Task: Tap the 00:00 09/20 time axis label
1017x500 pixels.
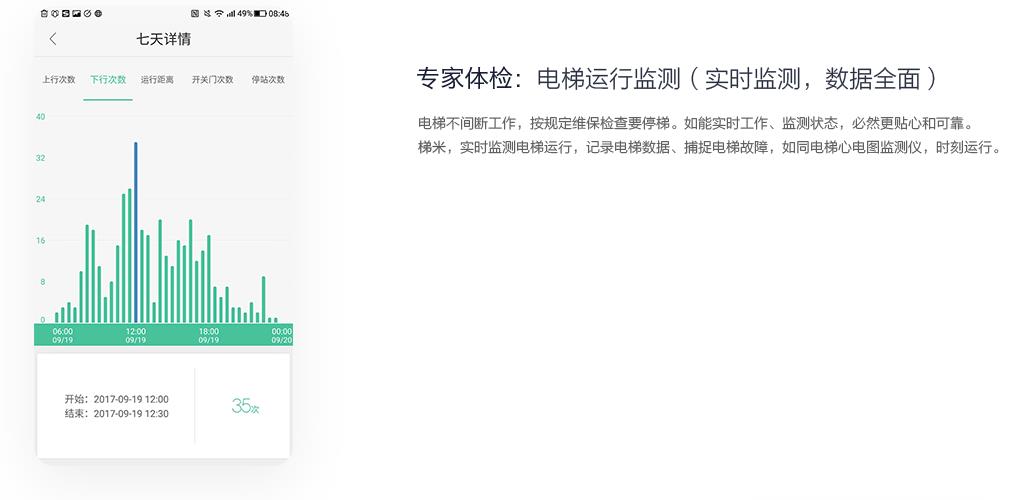Action: [x=281, y=335]
